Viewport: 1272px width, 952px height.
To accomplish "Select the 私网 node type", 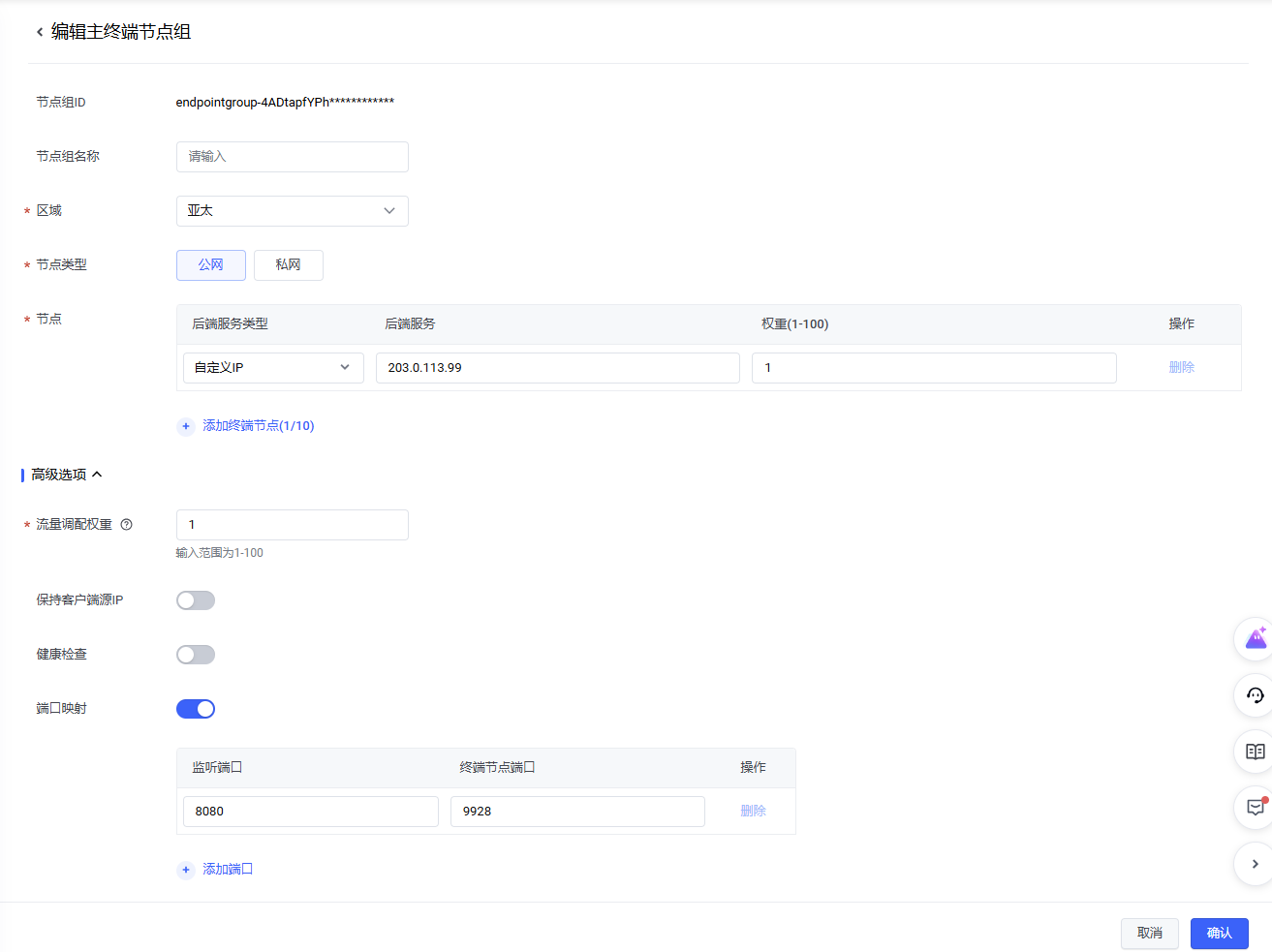I will pos(288,265).
